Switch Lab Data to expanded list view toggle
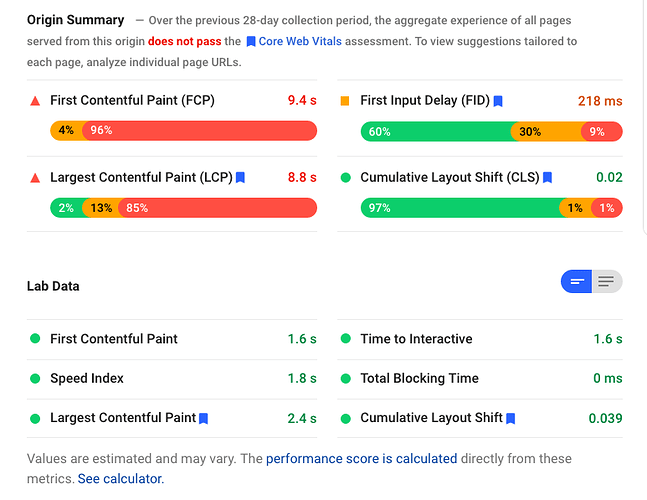 click(x=607, y=282)
